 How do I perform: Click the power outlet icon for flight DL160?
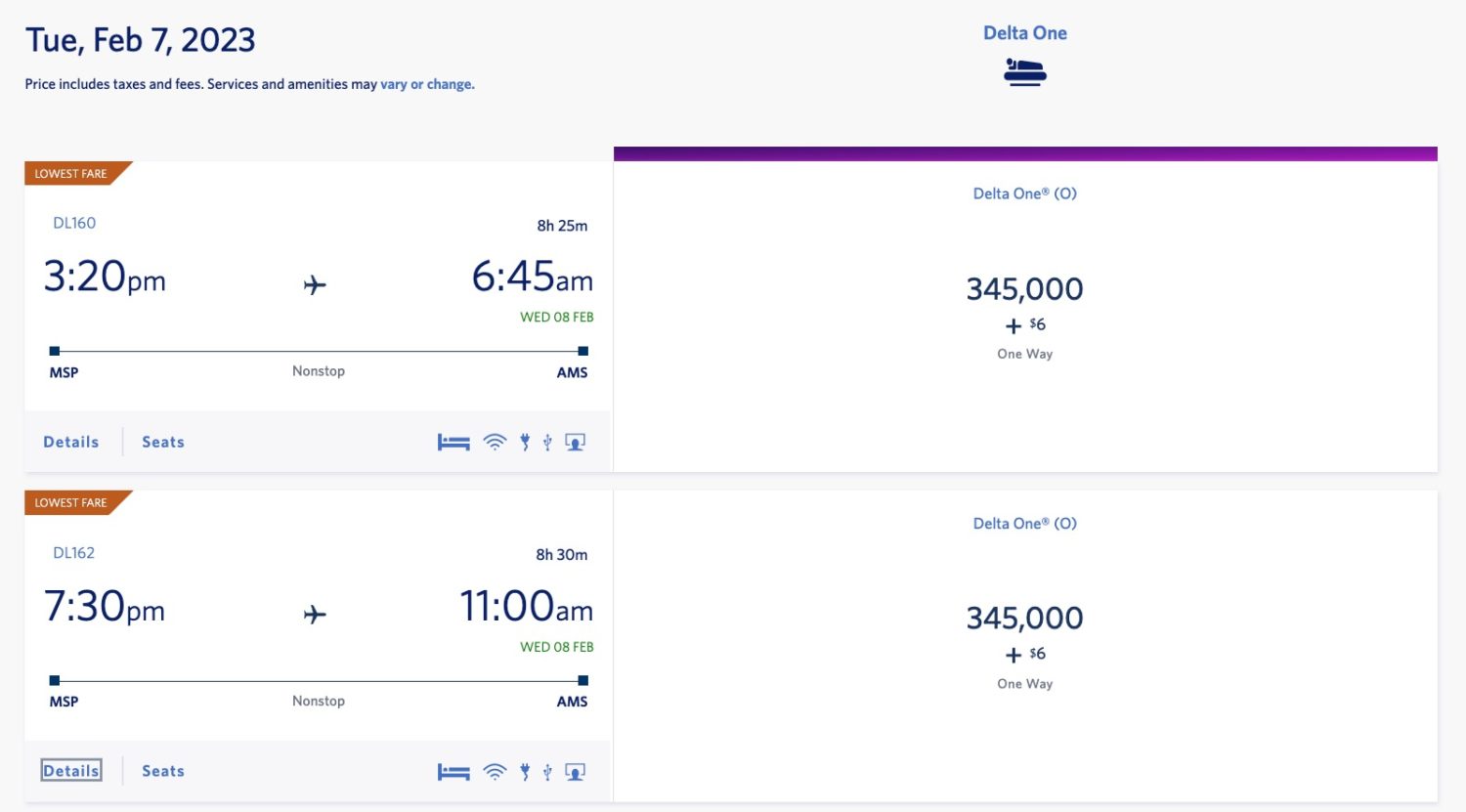click(525, 442)
